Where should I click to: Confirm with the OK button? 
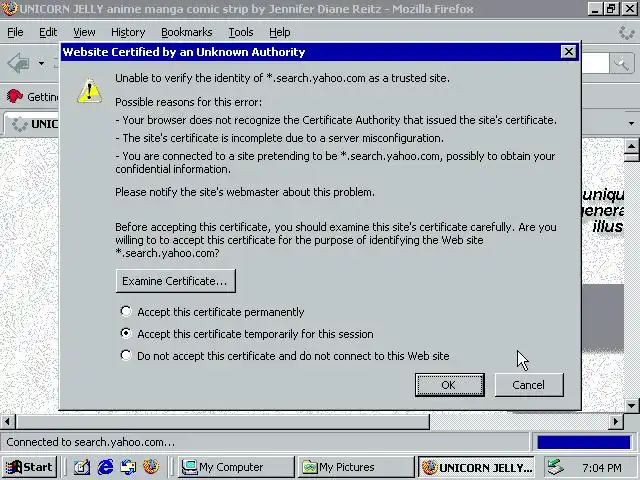[x=449, y=384]
